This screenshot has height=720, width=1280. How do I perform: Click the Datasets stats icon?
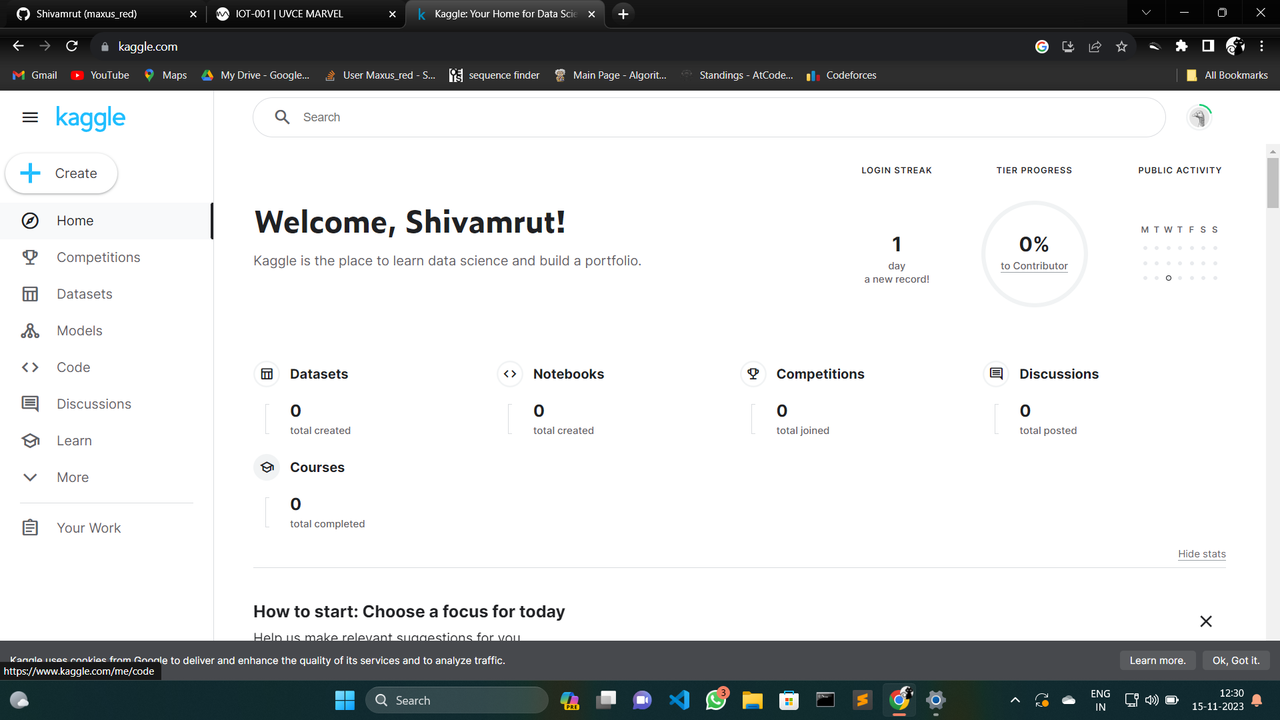(x=267, y=374)
